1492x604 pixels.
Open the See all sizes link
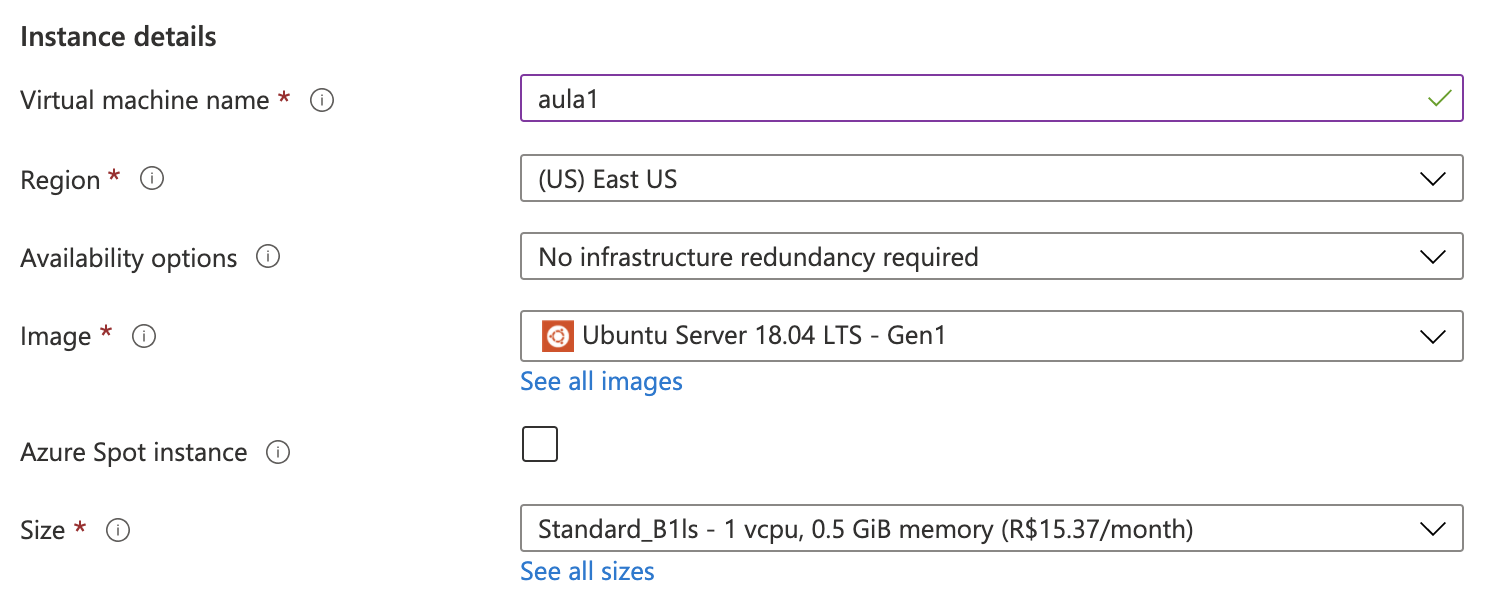(587, 572)
